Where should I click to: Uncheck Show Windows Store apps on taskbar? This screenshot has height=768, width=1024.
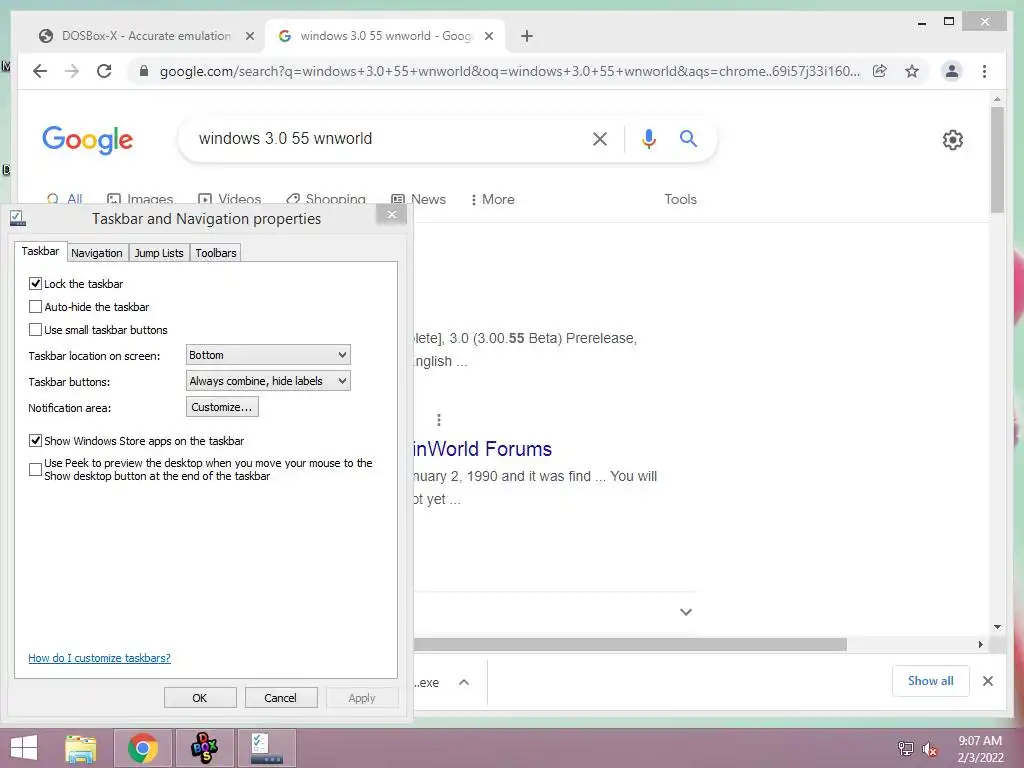pyautogui.click(x=35, y=441)
